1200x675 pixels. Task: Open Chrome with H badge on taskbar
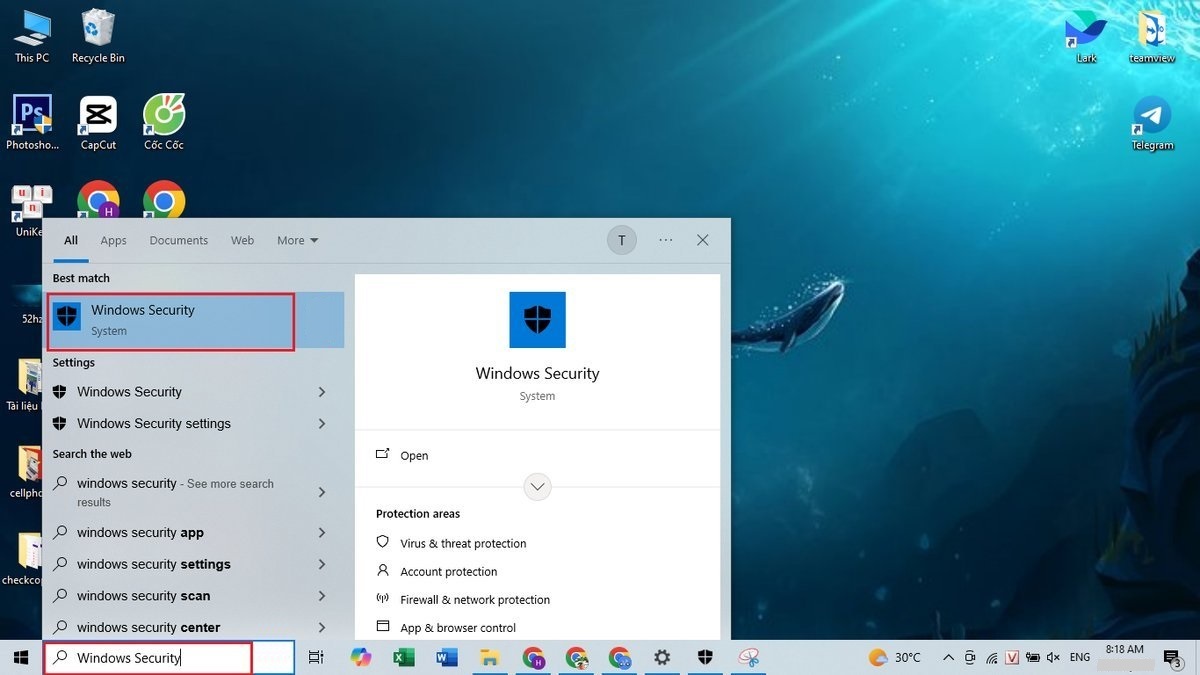pos(533,658)
